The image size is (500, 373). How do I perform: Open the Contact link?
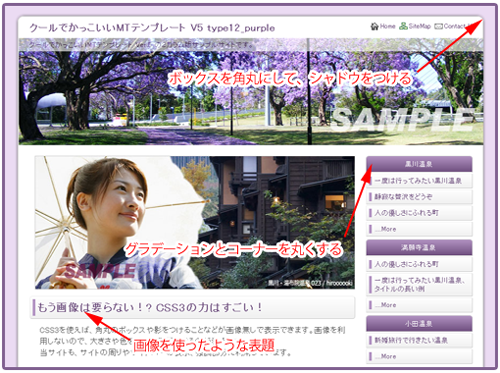[x=456, y=26]
